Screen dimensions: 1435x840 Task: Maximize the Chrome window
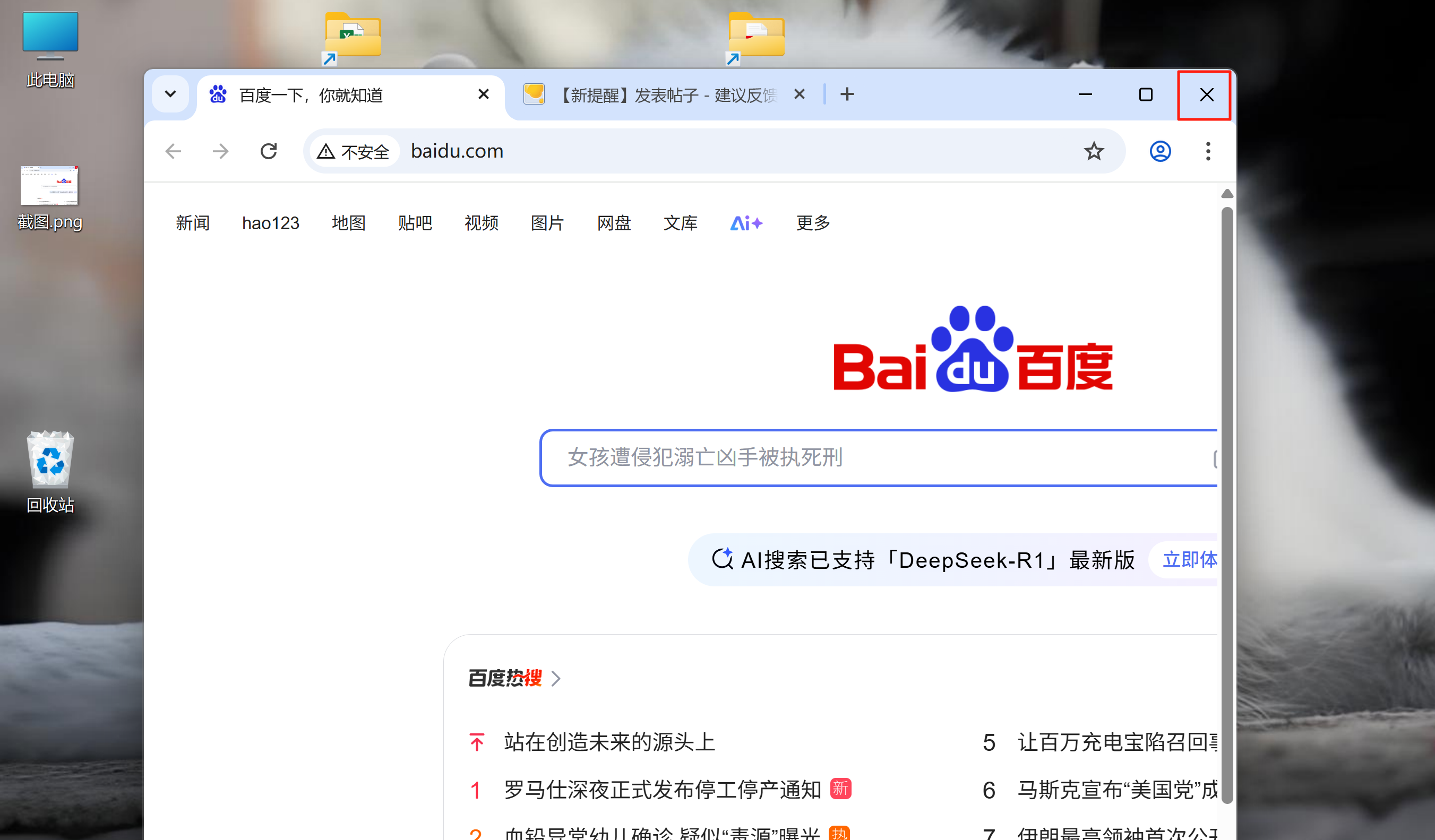(x=1146, y=94)
